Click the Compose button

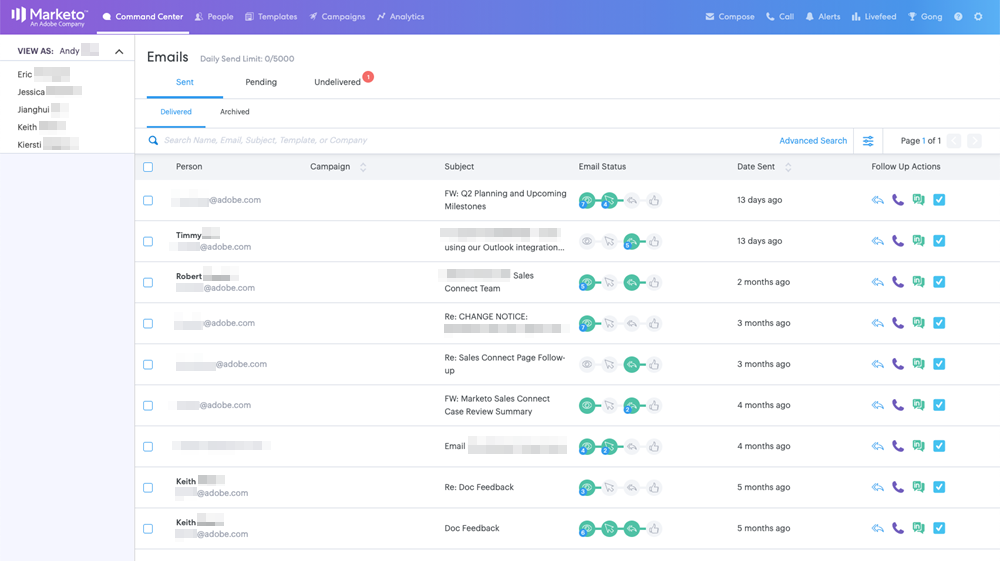tap(730, 17)
